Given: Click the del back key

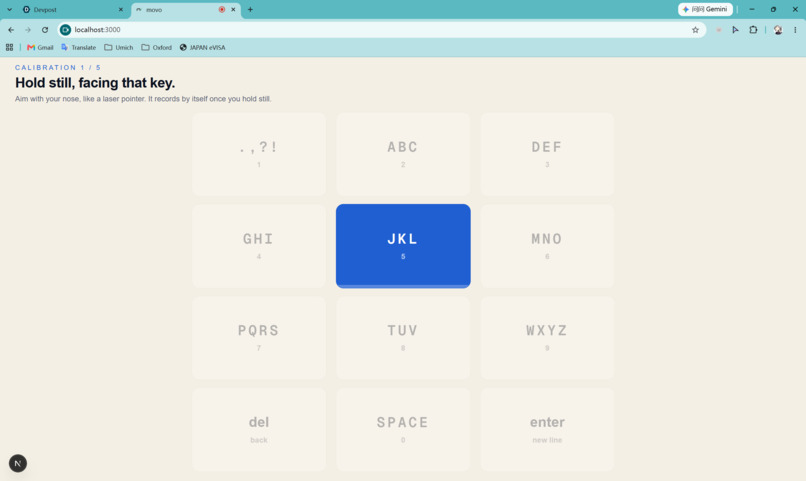Looking at the screenshot, I should tap(259, 430).
